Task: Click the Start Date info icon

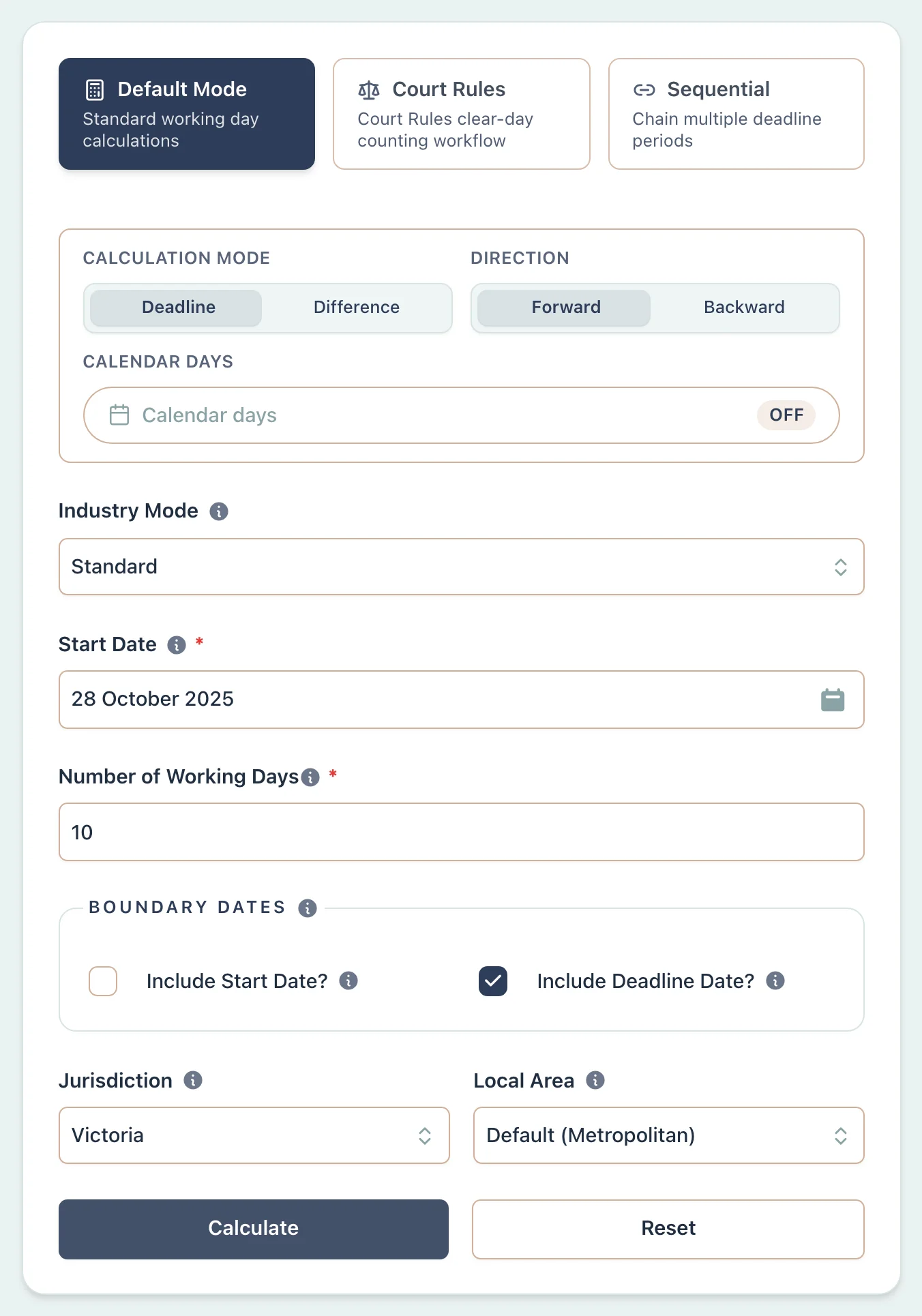Action: click(x=177, y=645)
